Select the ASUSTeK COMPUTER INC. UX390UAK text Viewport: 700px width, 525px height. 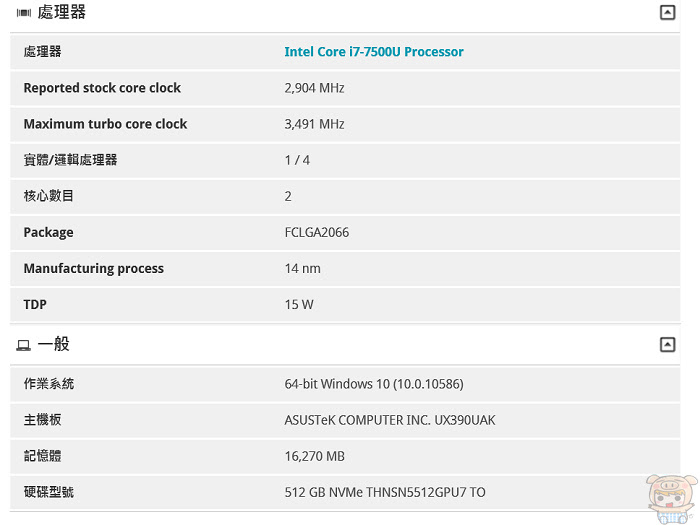(x=390, y=420)
